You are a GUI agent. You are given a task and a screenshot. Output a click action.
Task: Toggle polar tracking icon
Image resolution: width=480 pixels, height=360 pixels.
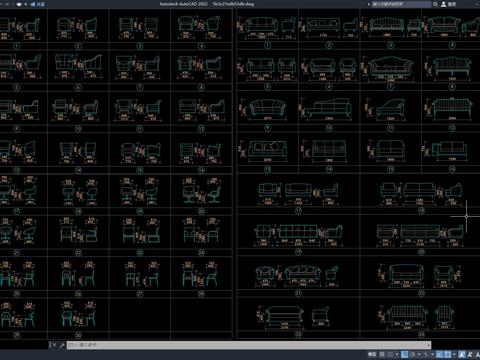412,354
